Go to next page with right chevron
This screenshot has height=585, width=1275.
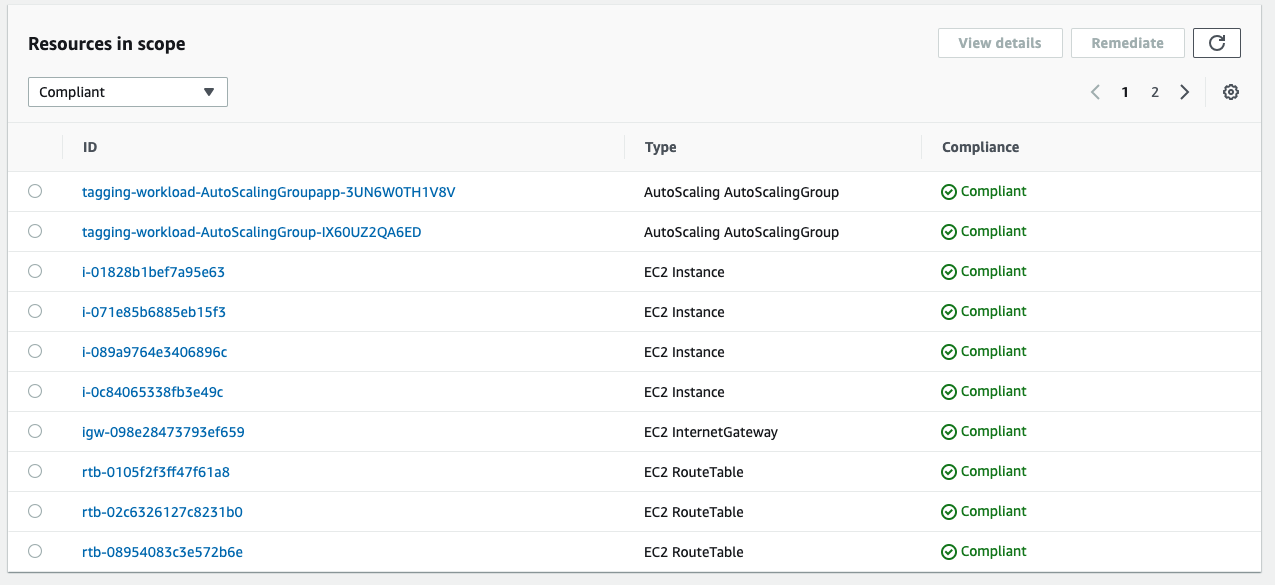[1185, 92]
